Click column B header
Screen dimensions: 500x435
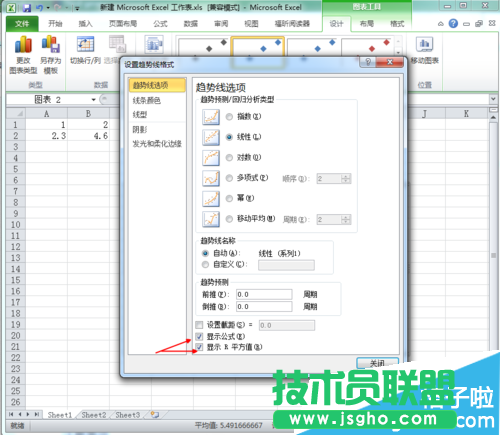88,114
